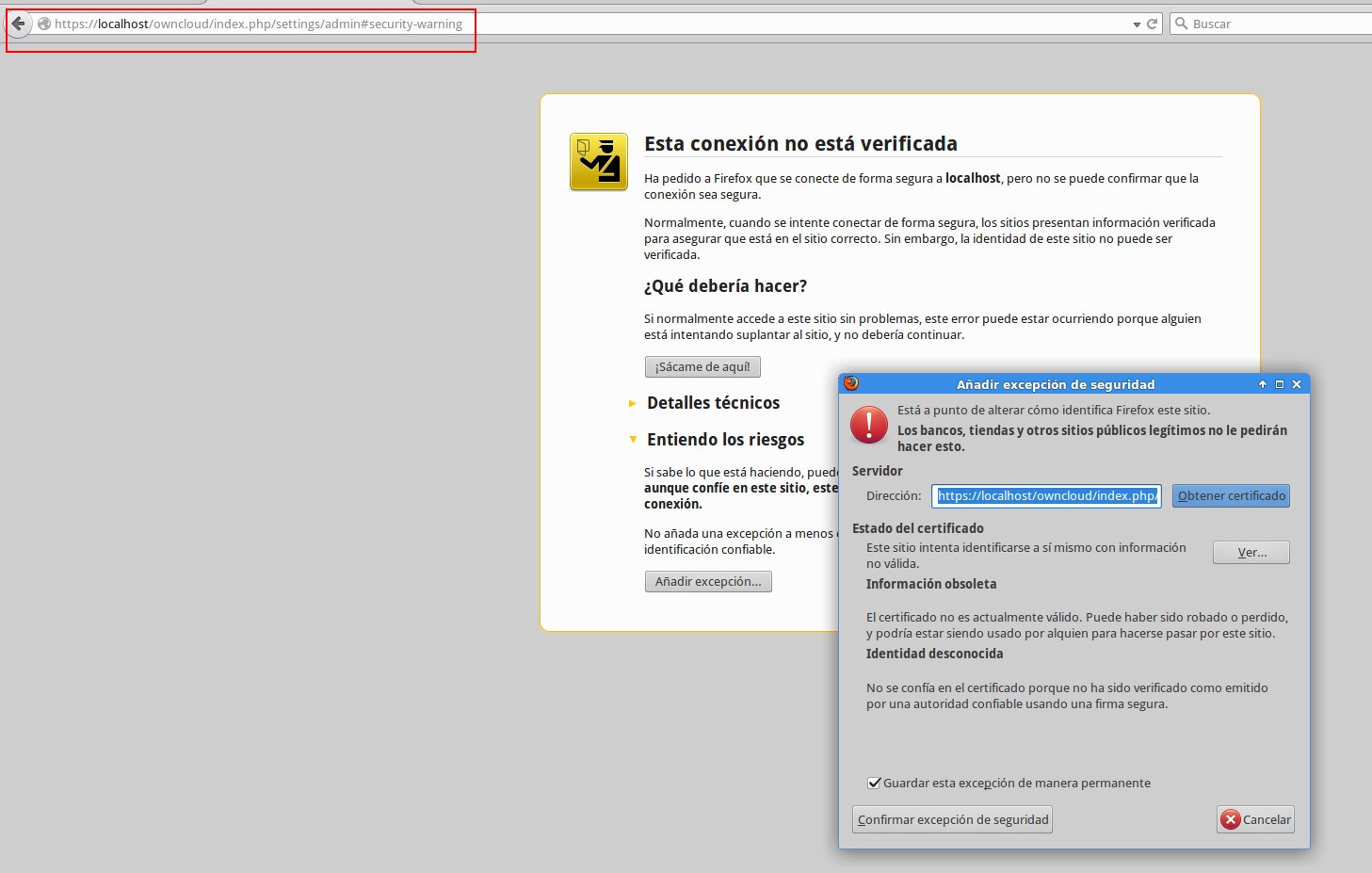This screenshot has height=873, width=1372.
Task: Go back with the browser back arrow
Action: click(18, 24)
